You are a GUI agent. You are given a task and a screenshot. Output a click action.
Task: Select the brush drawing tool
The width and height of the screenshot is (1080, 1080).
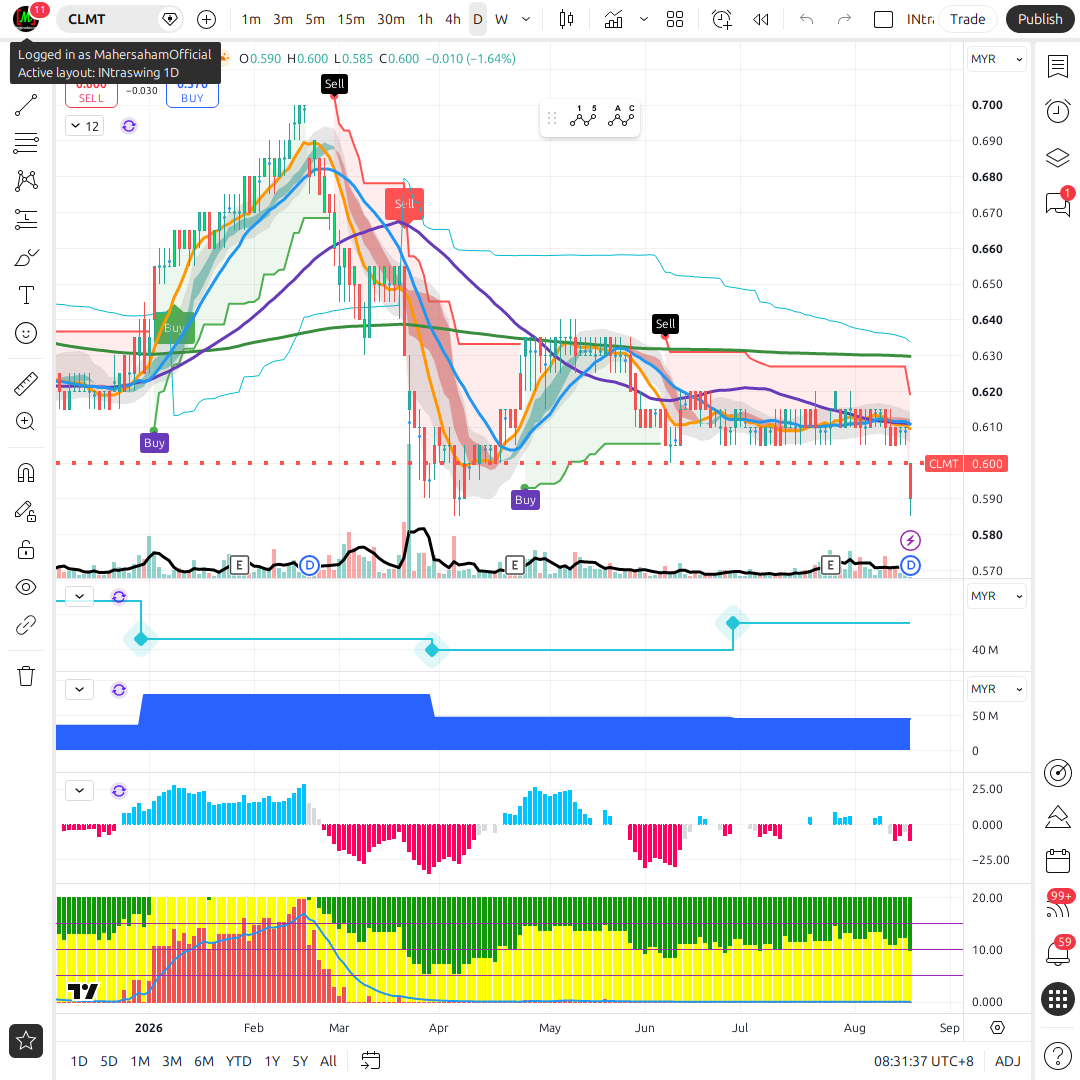click(x=26, y=258)
